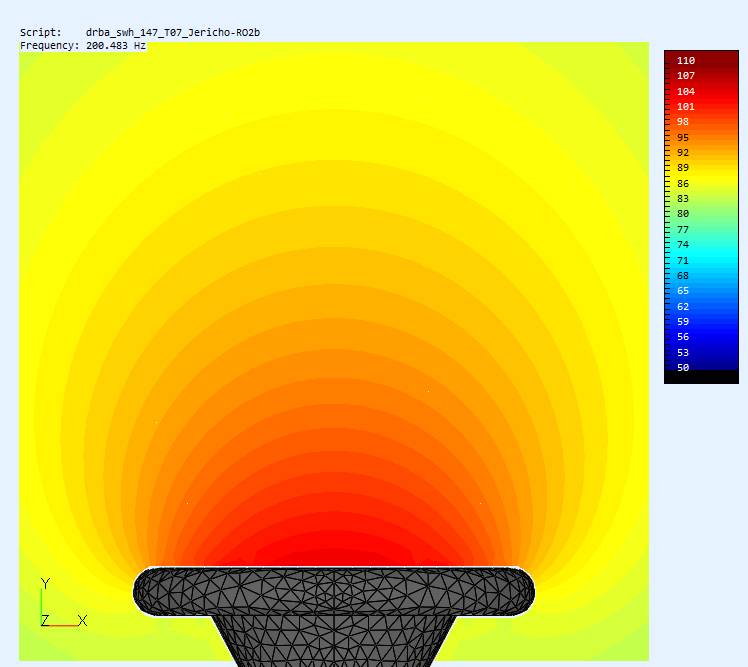
Task: Click the script name drba_swh_147_T07_Jericho-RO2b
Action: (173, 32)
